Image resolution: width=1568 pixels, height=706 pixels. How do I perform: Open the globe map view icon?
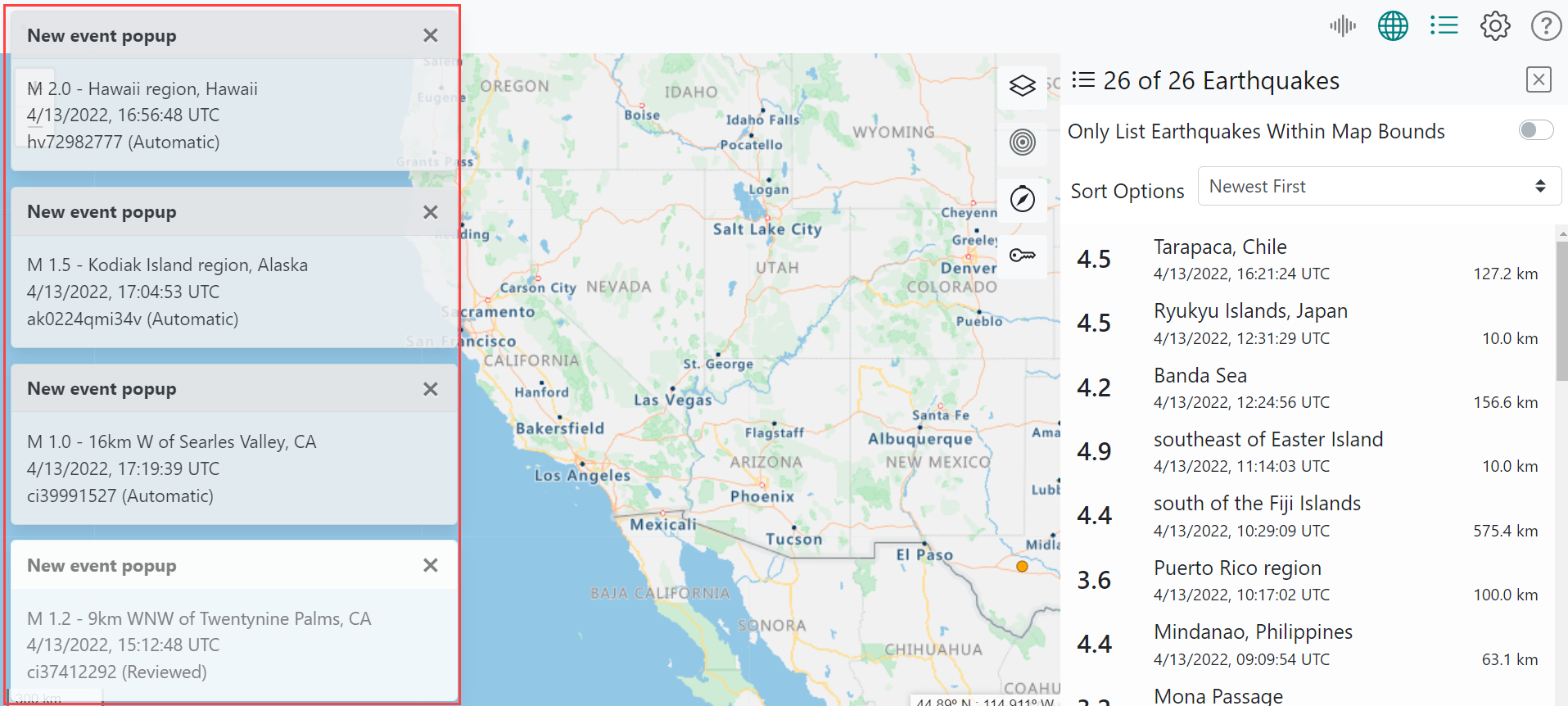1393,26
